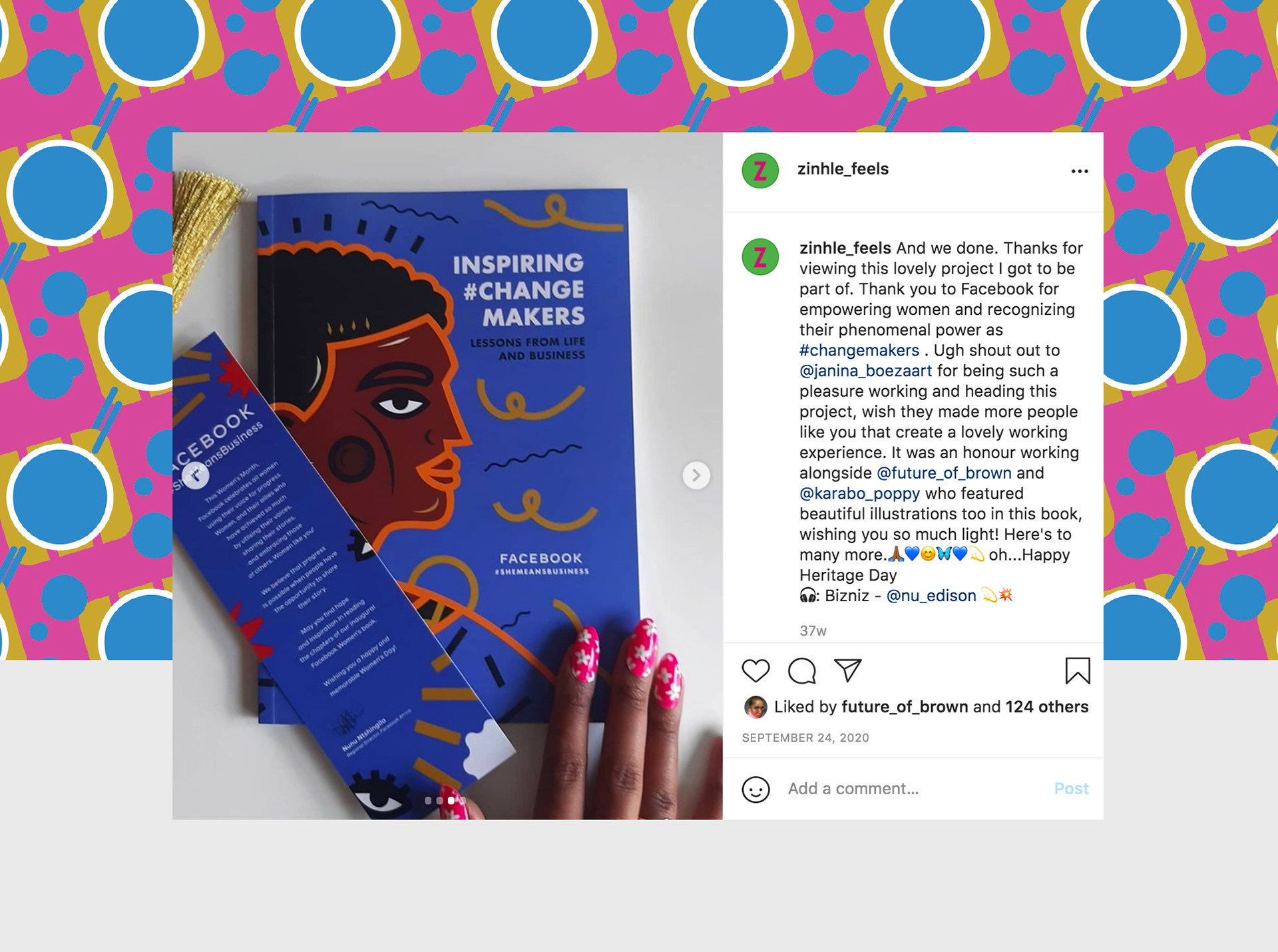Go to the next photo with the right arrow
Screen dimensions: 1278x952
coord(696,475)
